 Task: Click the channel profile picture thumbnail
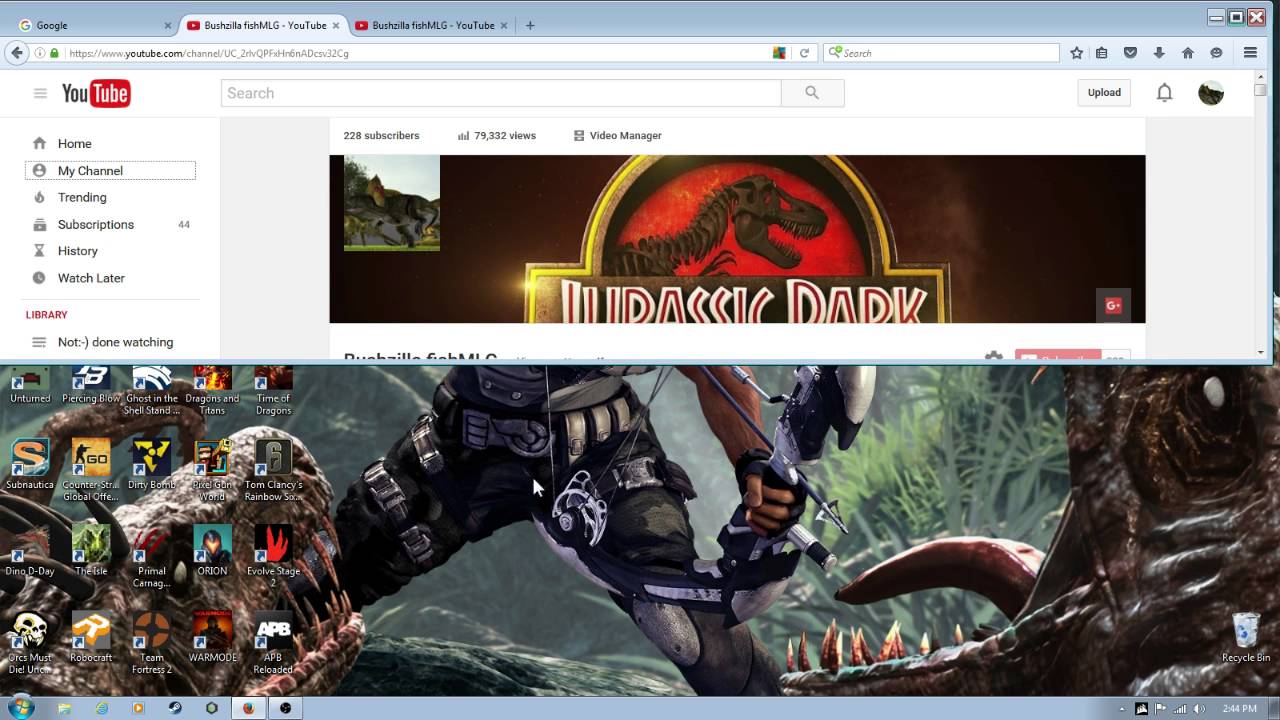click(x=392, y=202)
